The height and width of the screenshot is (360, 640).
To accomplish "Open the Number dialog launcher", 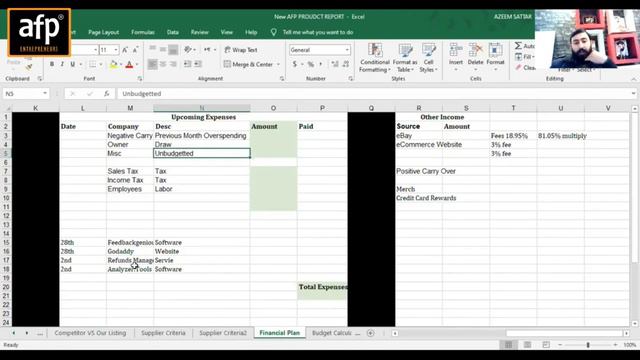I will [351, 79].
